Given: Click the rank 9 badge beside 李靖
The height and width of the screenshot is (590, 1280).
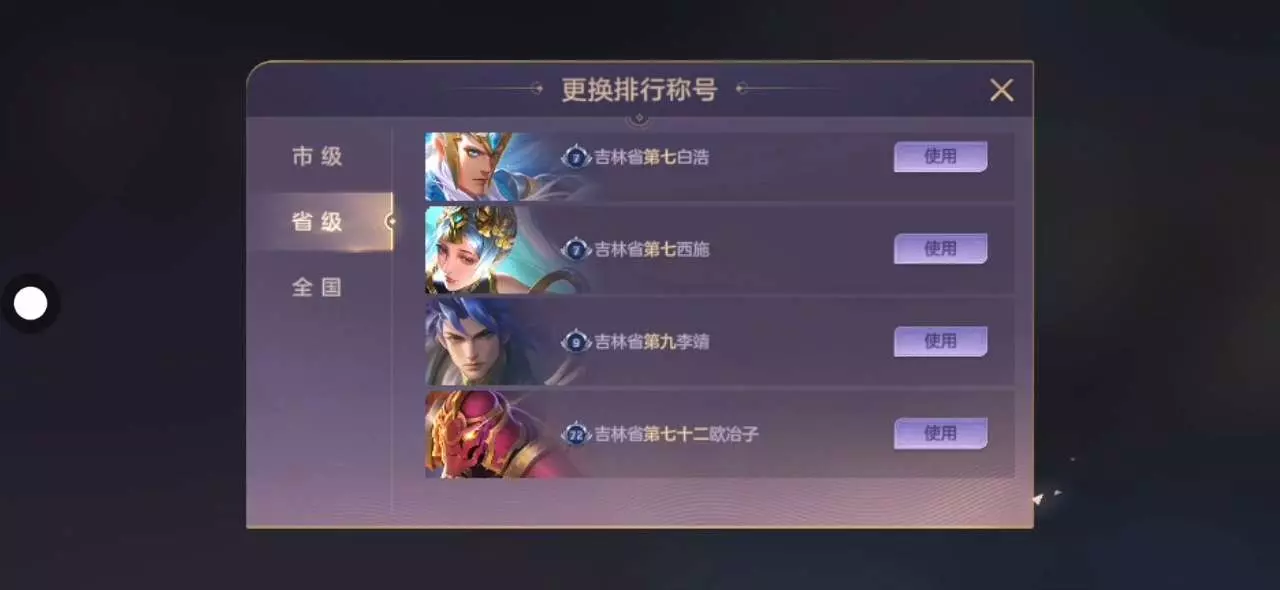Looking at the screenshot, I should [x=575, y=342].
